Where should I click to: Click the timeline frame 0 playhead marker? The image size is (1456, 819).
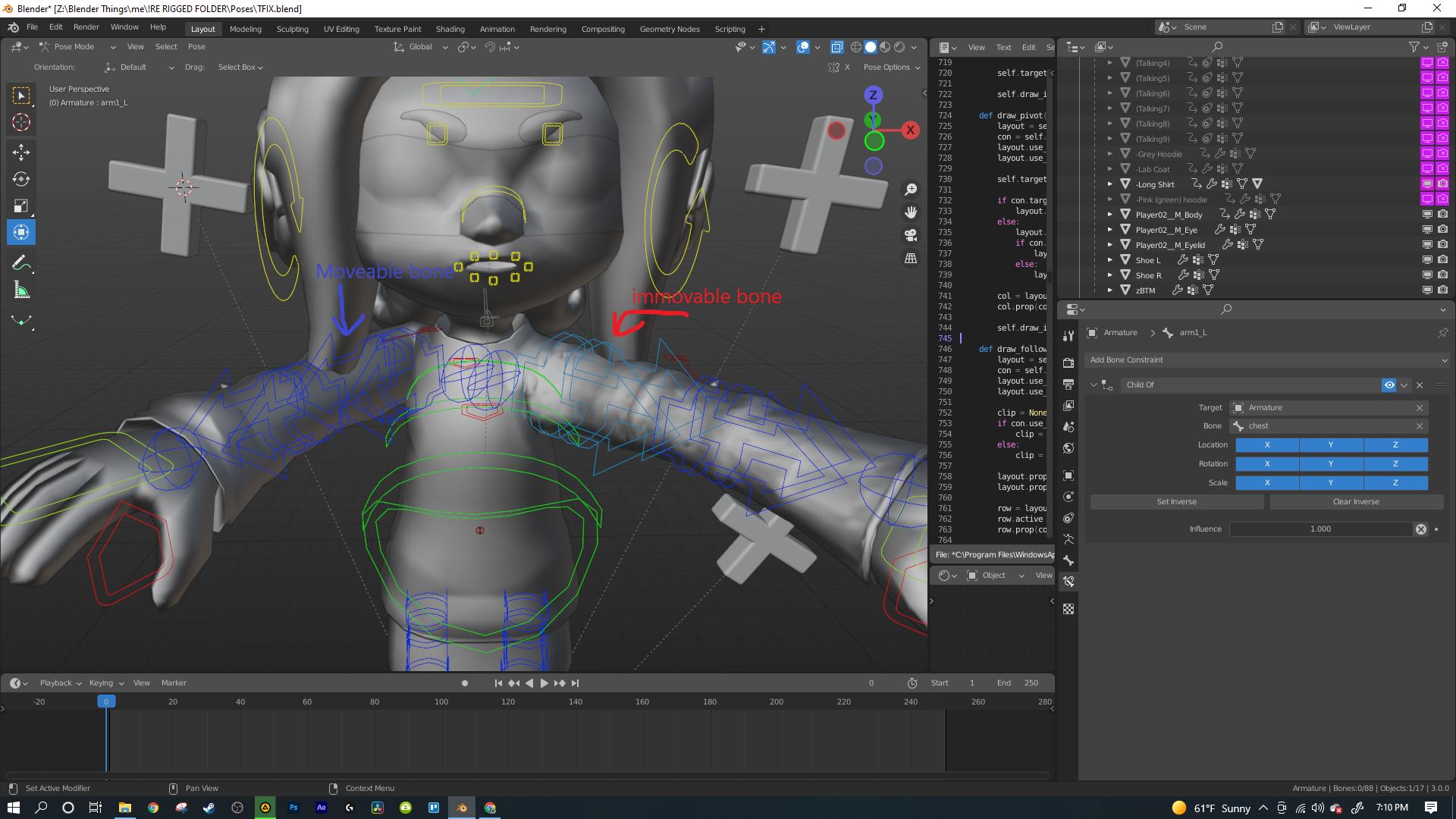[106, 701]
